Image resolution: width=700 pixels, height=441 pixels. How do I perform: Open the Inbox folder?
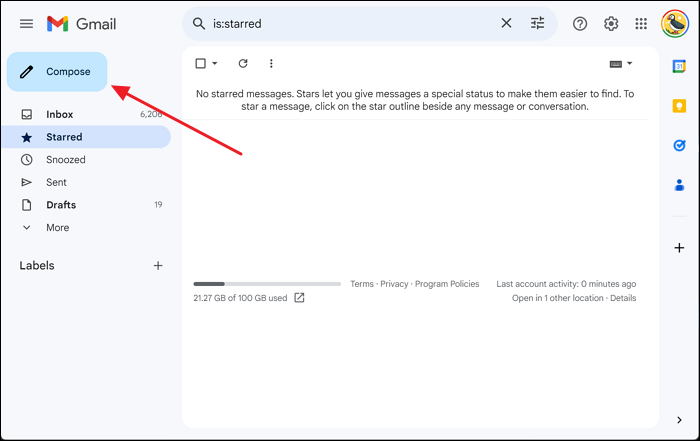click(87, 114)
